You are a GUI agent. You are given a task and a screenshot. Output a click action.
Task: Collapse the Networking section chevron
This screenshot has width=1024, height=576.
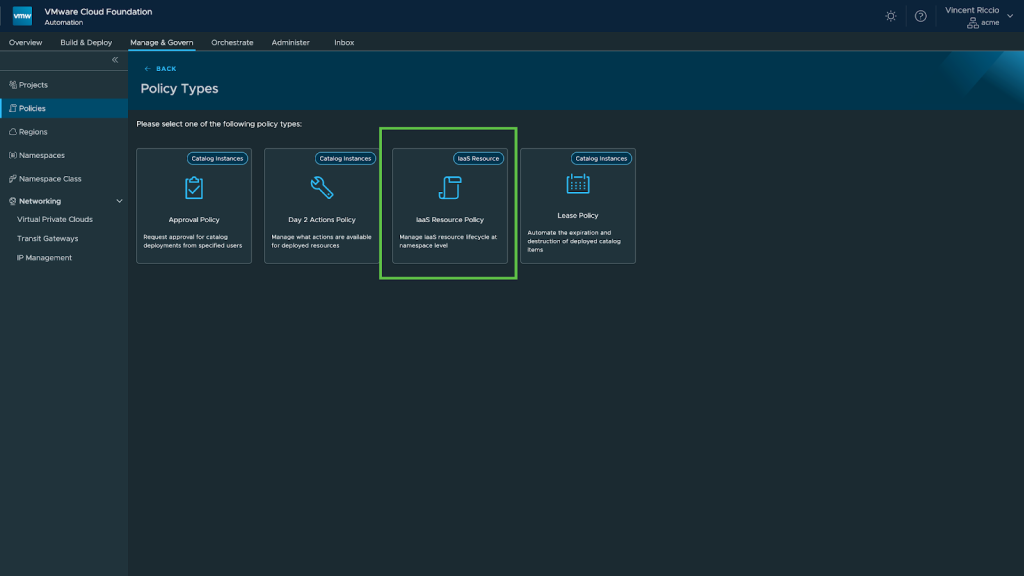pyautogui.click(x=120, y=201)
